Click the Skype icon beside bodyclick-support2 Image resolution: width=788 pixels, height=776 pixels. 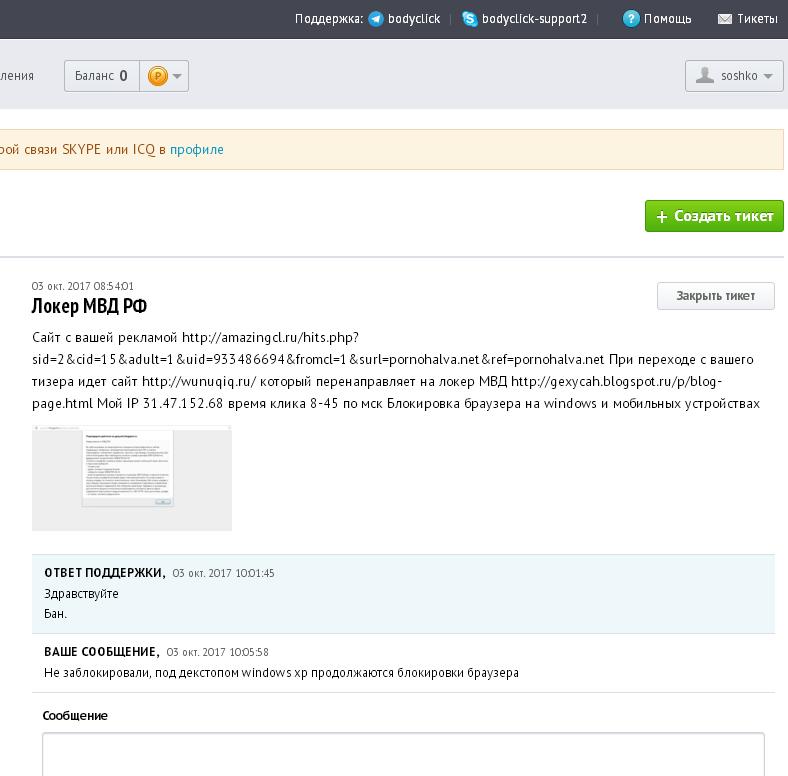469,19
